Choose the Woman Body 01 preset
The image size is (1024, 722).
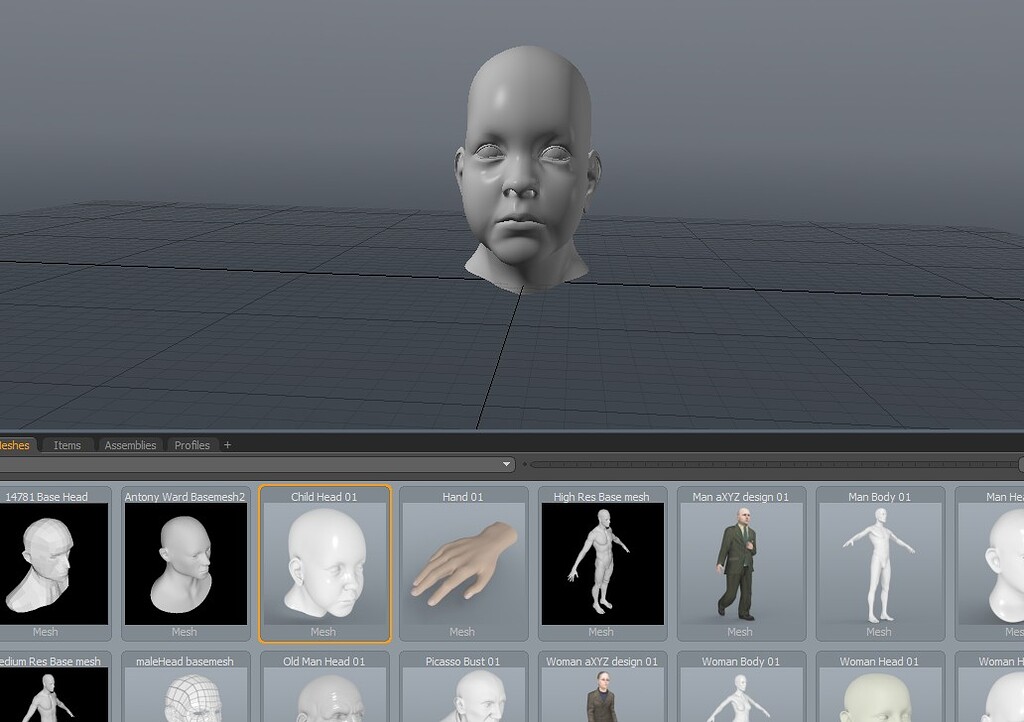pos(740,695)
